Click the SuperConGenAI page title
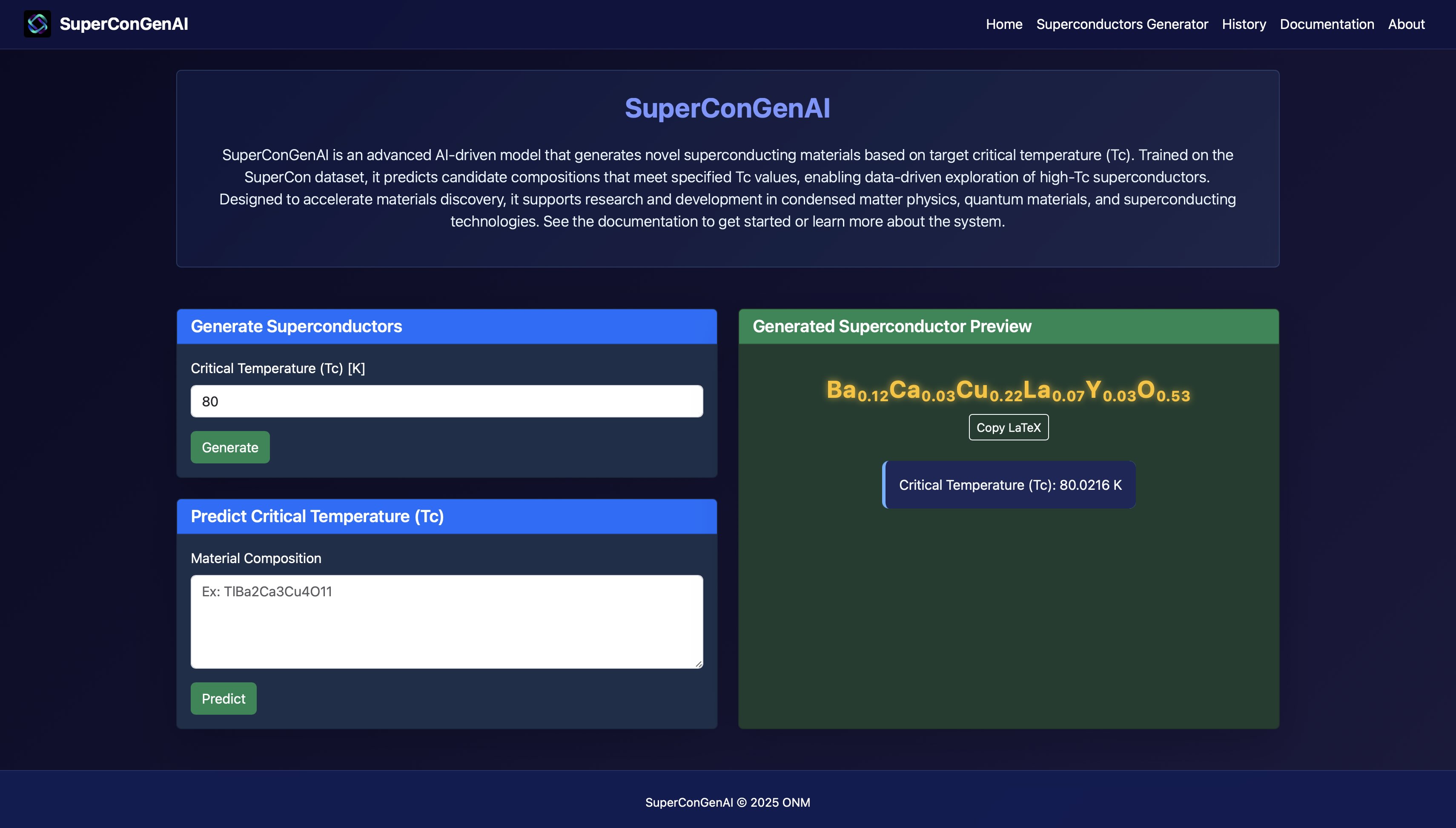Viewport: 1456px width, 828px height. tap(728, 108)
